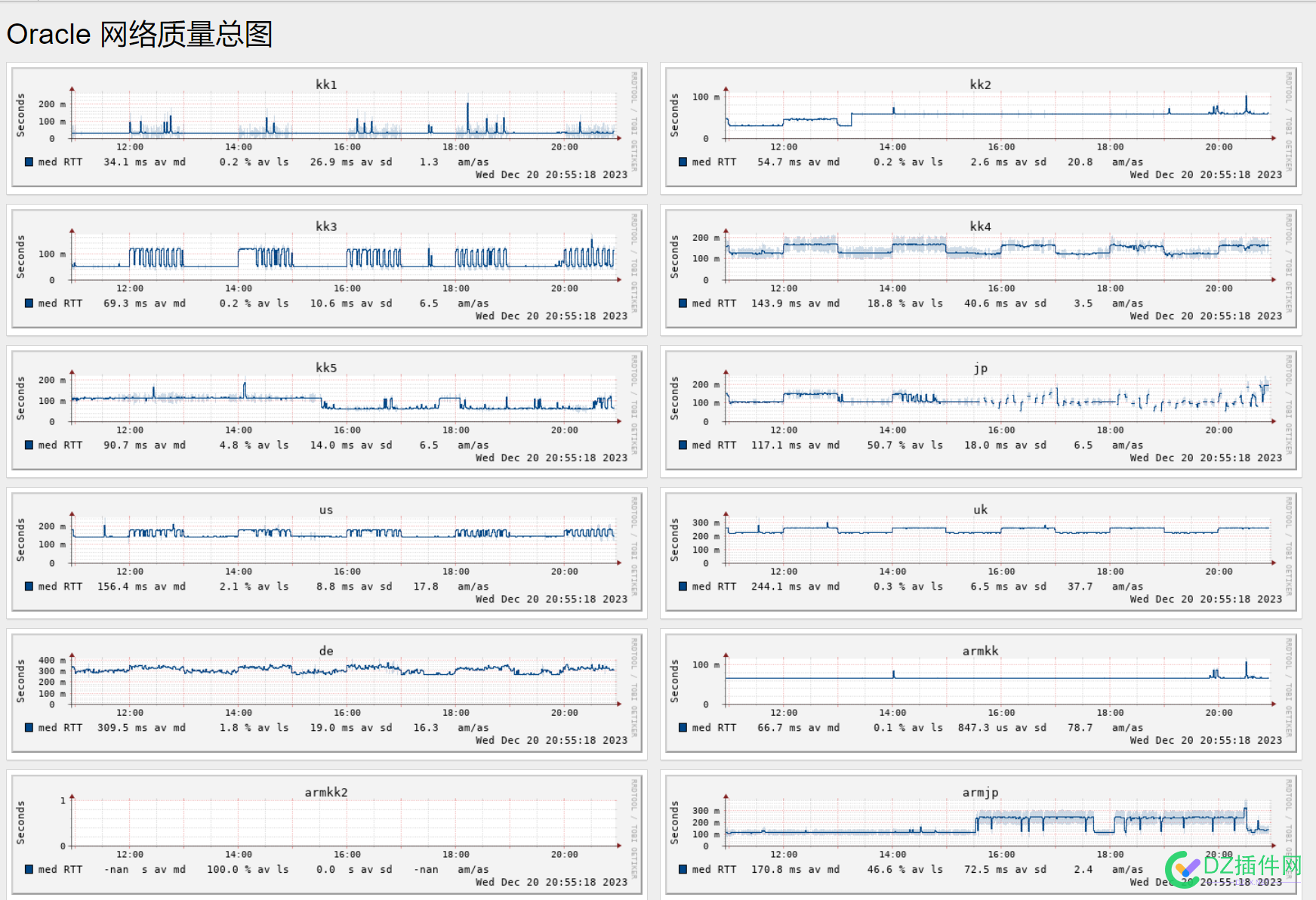The height and width of the screenshot is (900, 1316).
Task: Click the '50.7 % av ls' loss value under jp
Action: click(905, 445)
